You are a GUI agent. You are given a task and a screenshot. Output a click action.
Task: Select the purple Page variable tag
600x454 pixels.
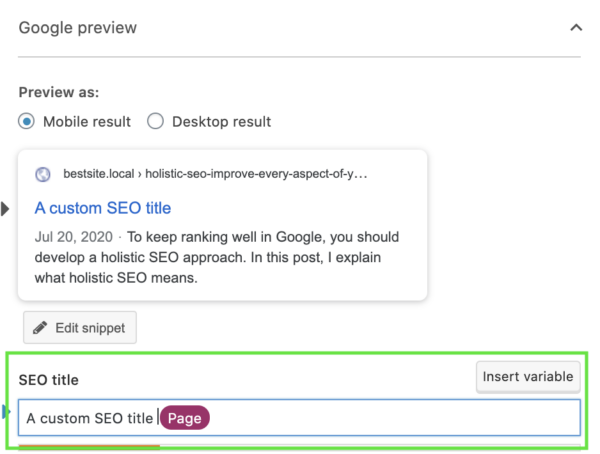click(184, 418)
